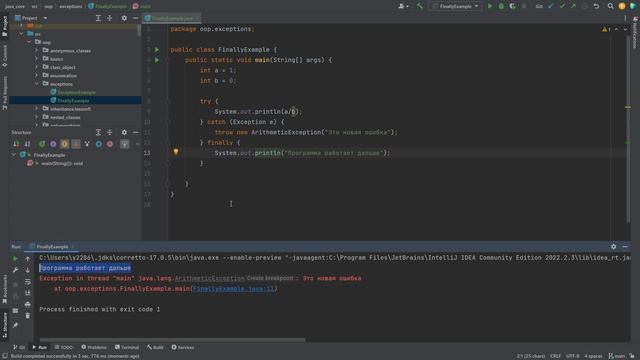Expand all nodes in Structure panel
This screenshot has width=640, height=360.
(x=98, y=132)
